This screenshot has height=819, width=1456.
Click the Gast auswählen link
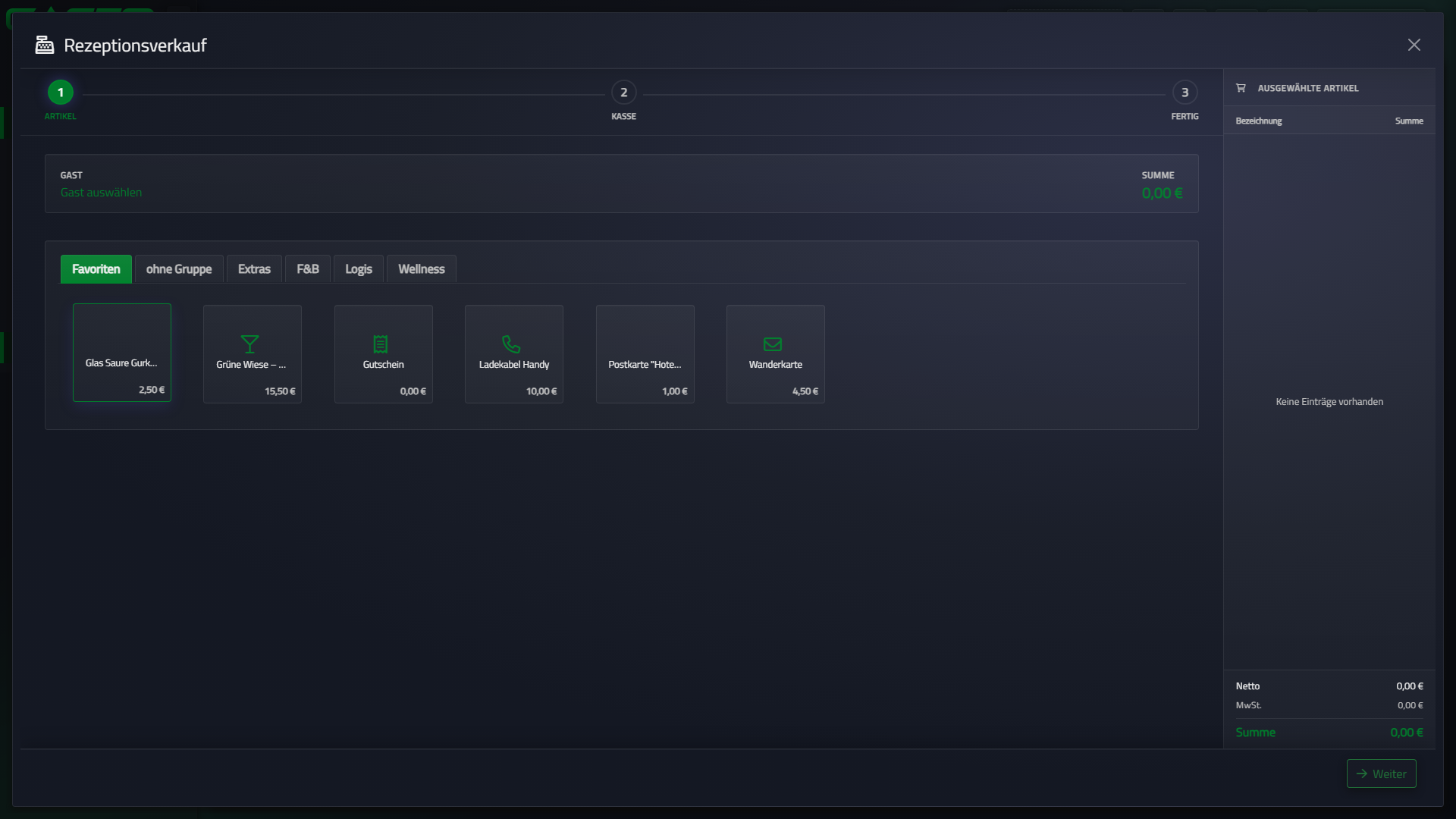[x=101, y=193]
